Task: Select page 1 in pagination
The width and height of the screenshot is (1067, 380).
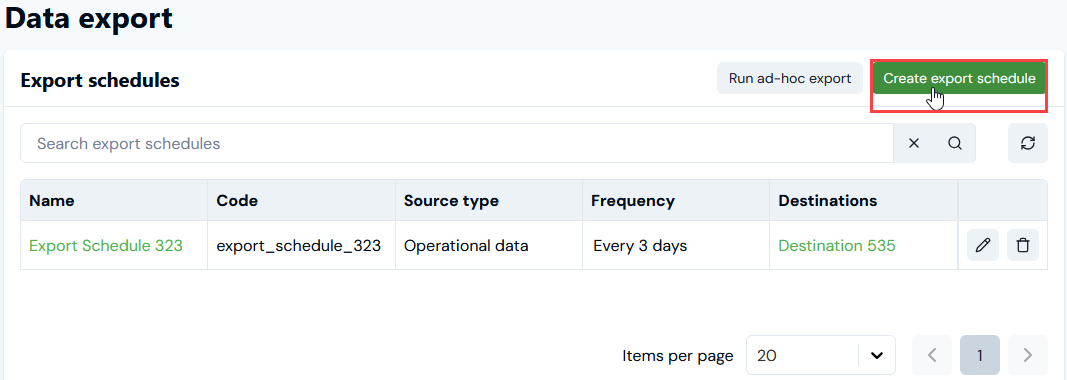Action: 980,355
